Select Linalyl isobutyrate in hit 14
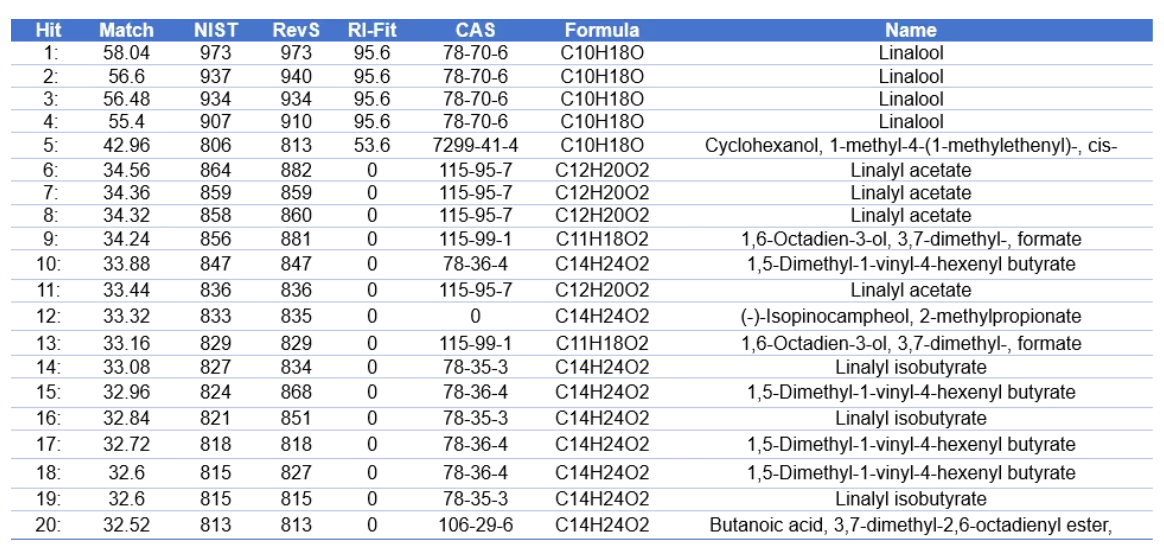The image size is (1164, 548). (910, 367)
